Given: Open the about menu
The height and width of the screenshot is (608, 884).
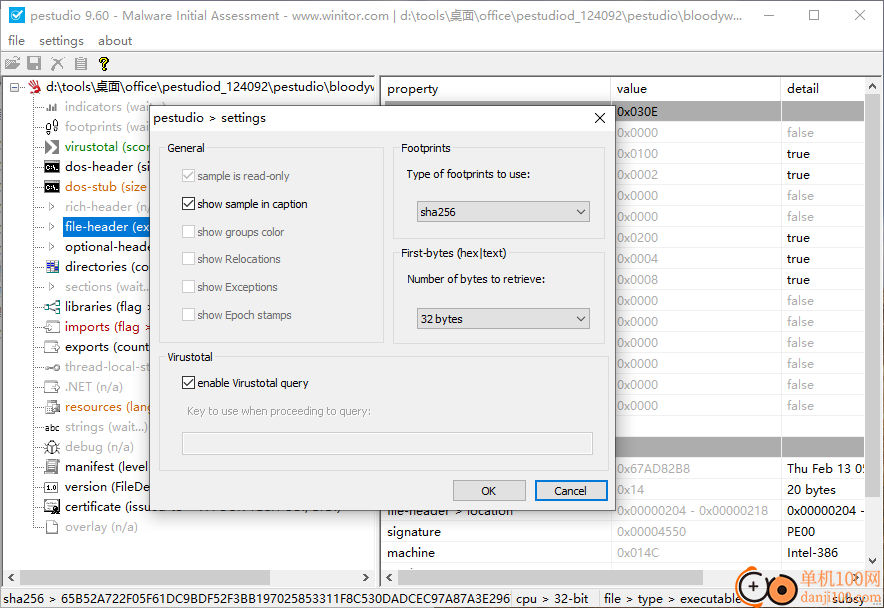Looking at the screenshot, I should coord(115,41).
